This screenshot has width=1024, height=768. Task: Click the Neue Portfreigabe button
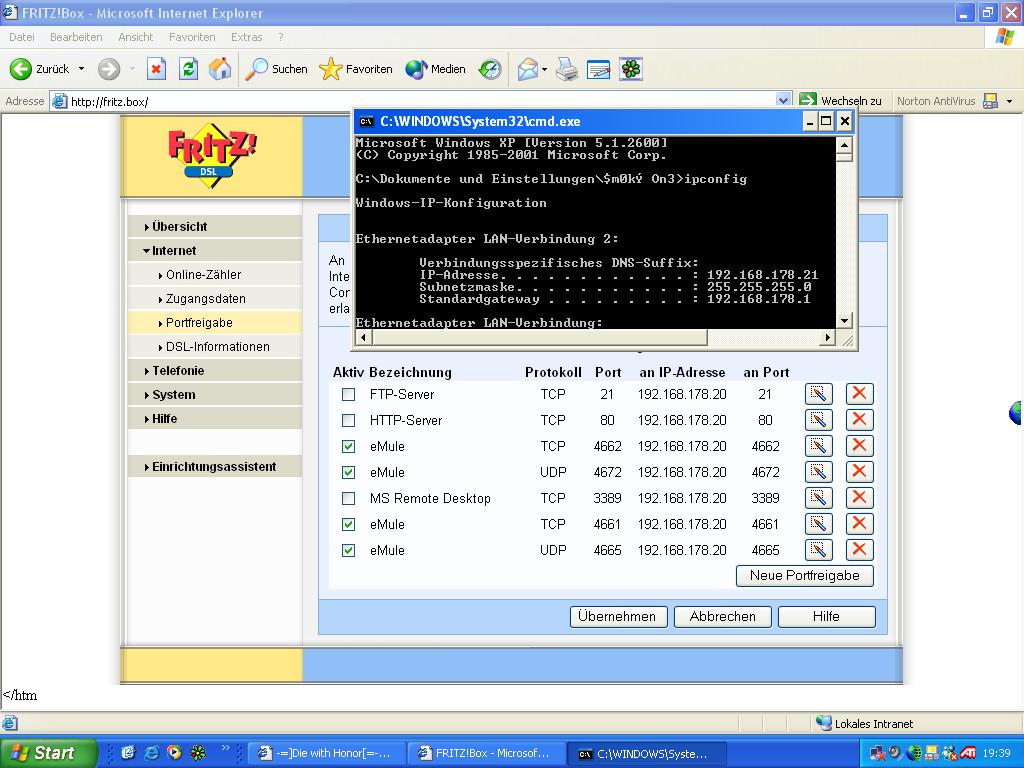click(x=804, y=576)
